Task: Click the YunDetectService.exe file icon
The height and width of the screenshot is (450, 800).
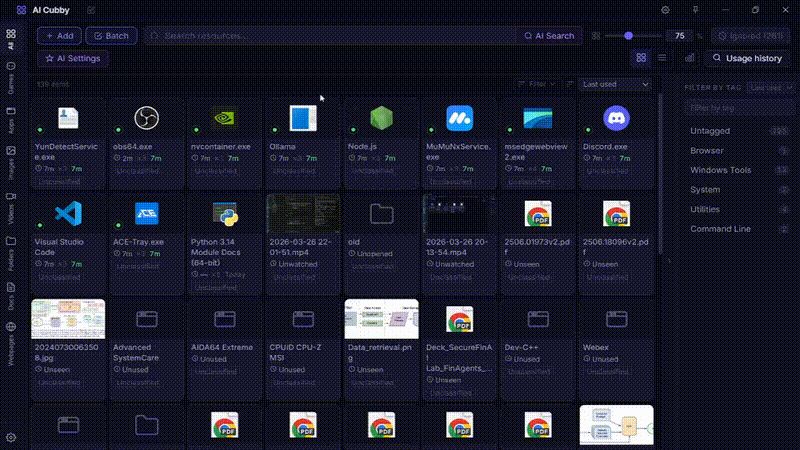Action: tap(68, 118)
